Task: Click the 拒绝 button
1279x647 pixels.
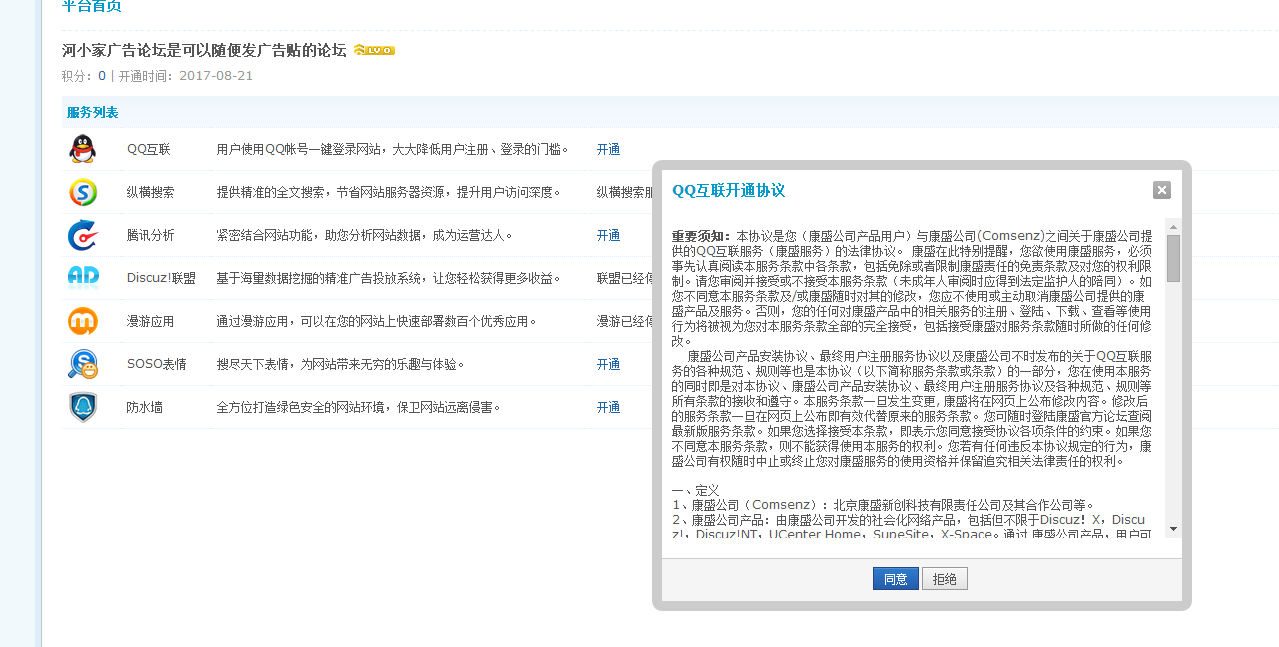Action: click(945, 579)
